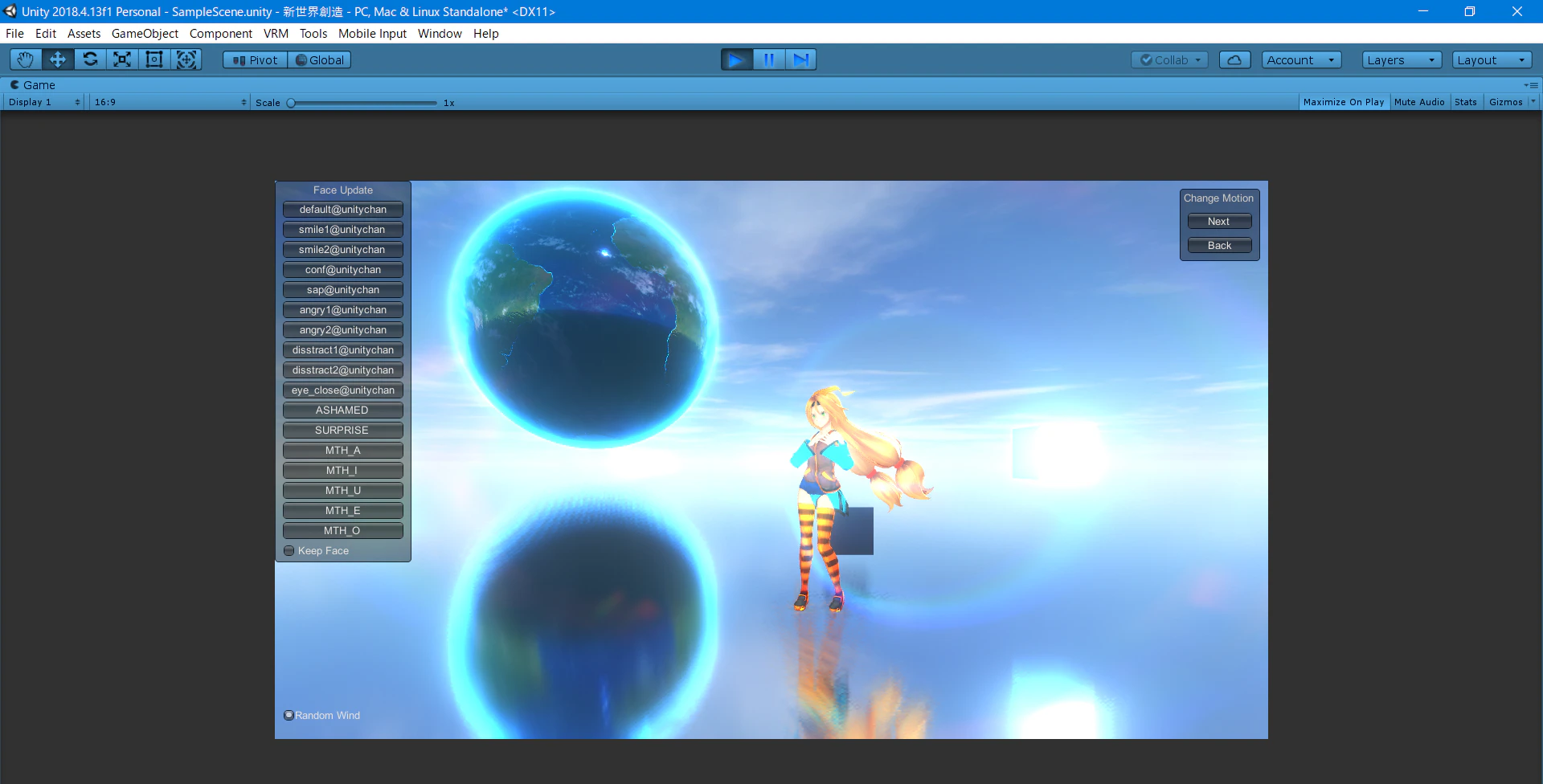Toggle the Random Wind checkbox
This screenshot has width=1543, height=784.
[289, 716]
